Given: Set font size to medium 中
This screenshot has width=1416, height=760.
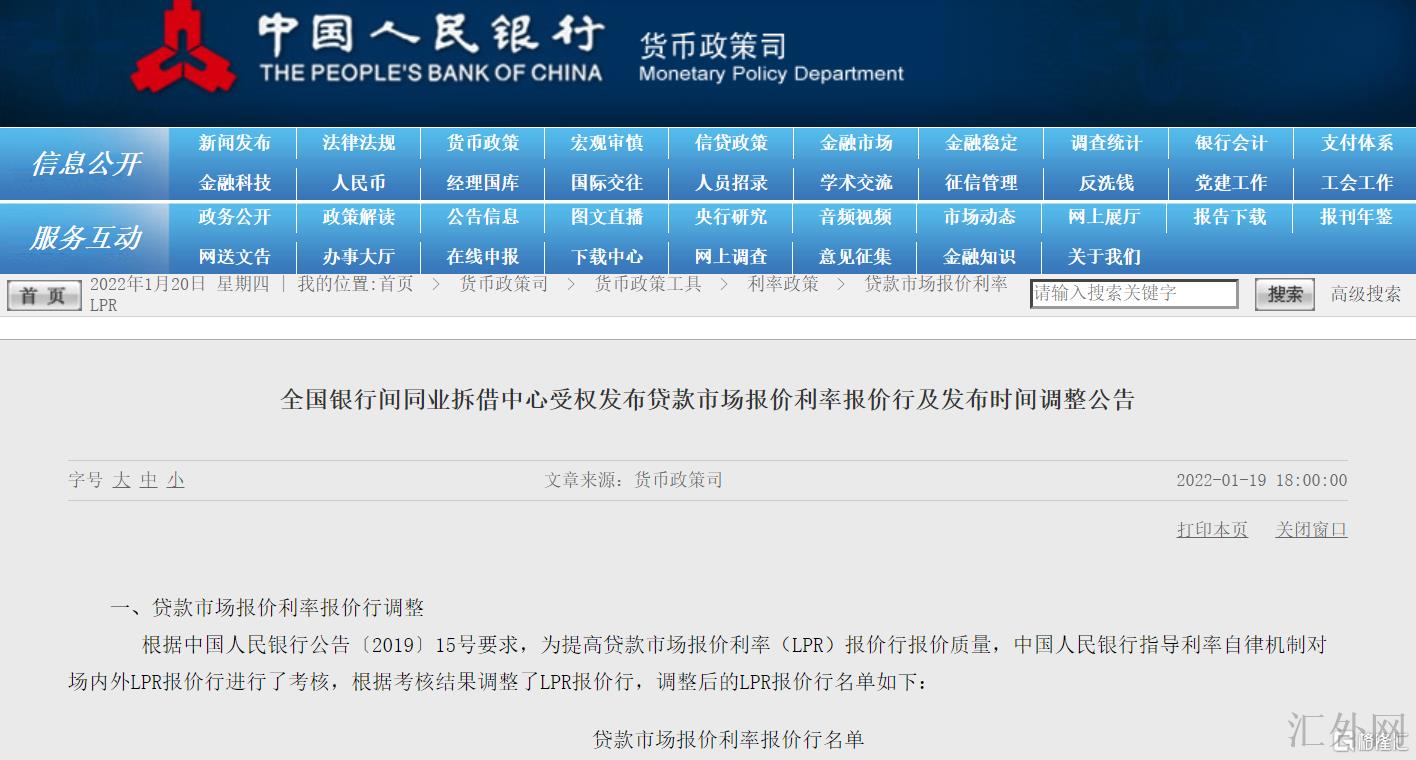Looking at the screenshot, I should (149, 480).
